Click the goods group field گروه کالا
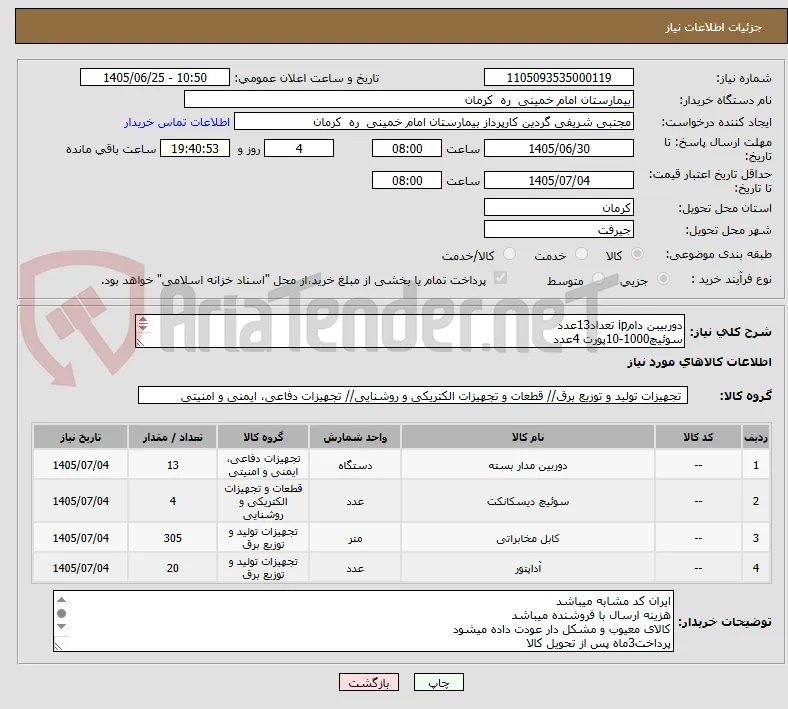This screenshot has width=788, height=709. click(413, 395)
